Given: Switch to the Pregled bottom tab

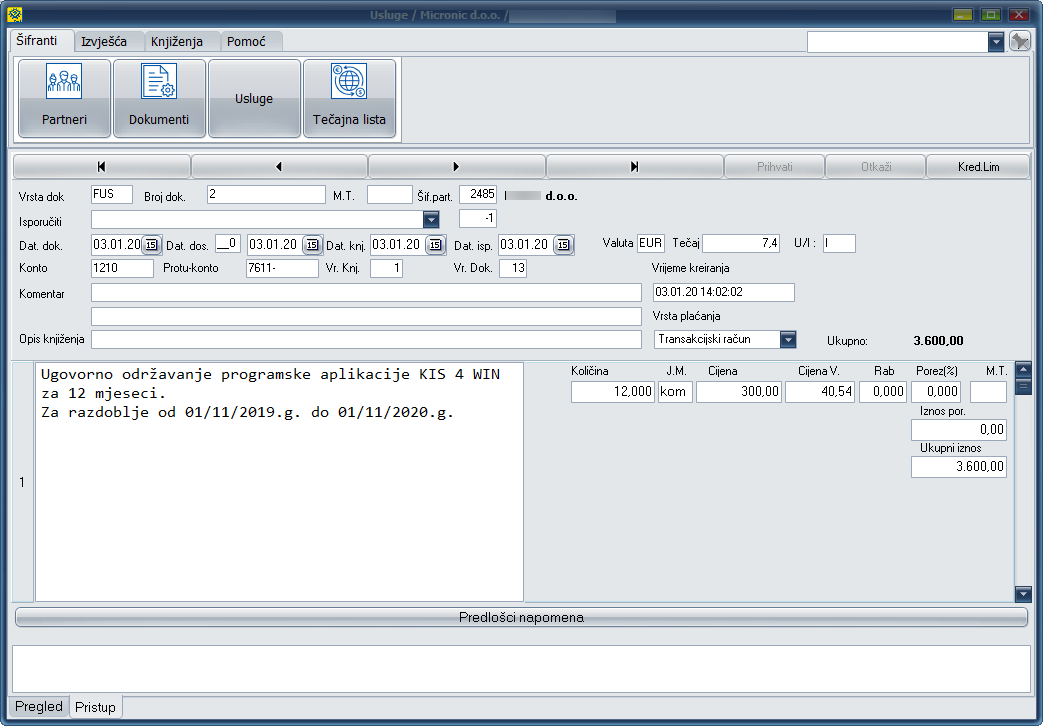Looking at the screenshot, I should tap(39, 707).
